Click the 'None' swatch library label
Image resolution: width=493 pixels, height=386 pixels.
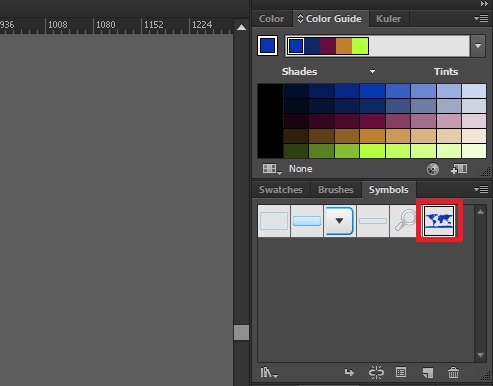(300, 169)
